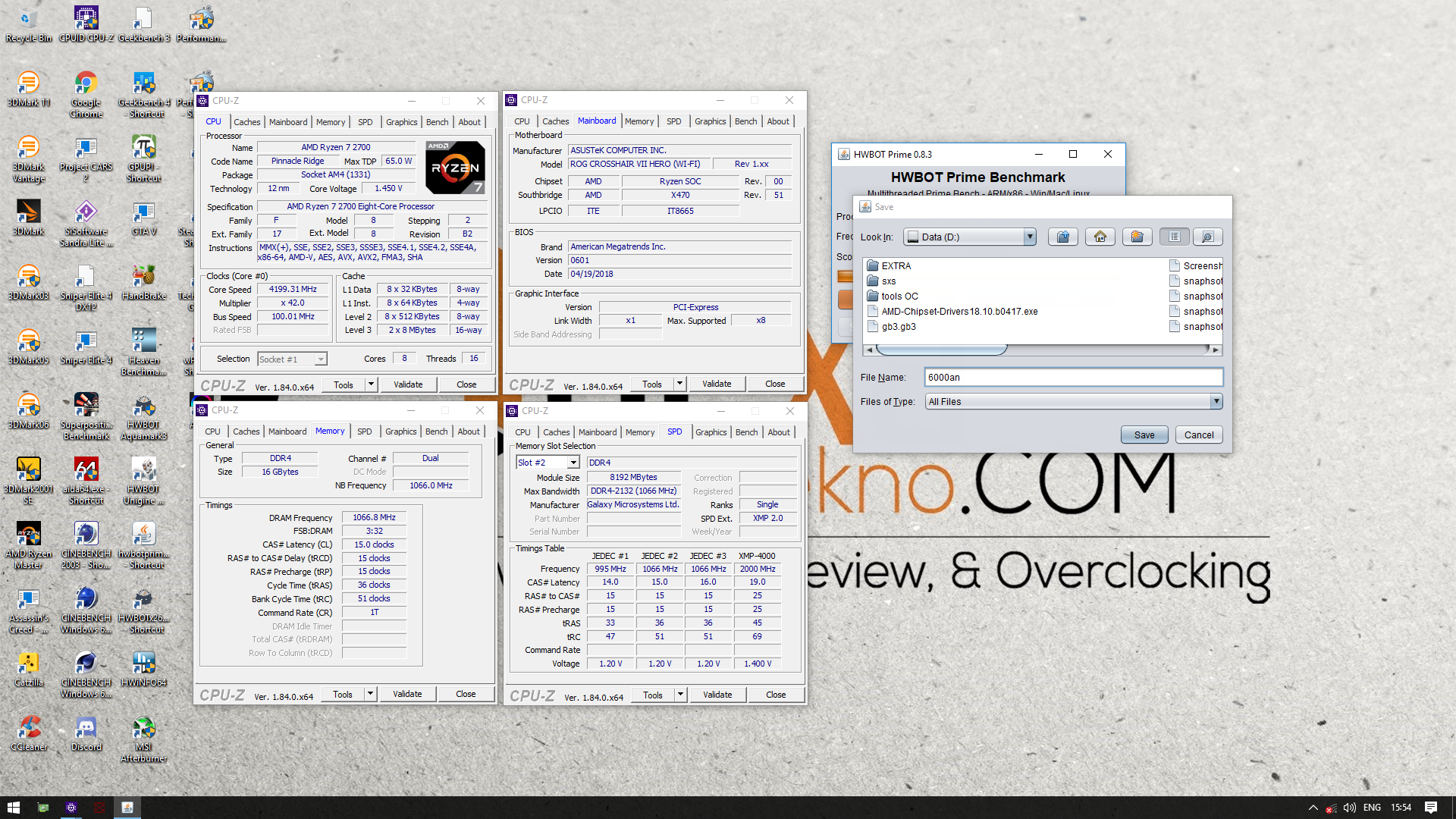This screenshot has height=819, width=1456.
Task: Click Create New Folder icon in Save dialog
Action: (x=1137, y=237)
